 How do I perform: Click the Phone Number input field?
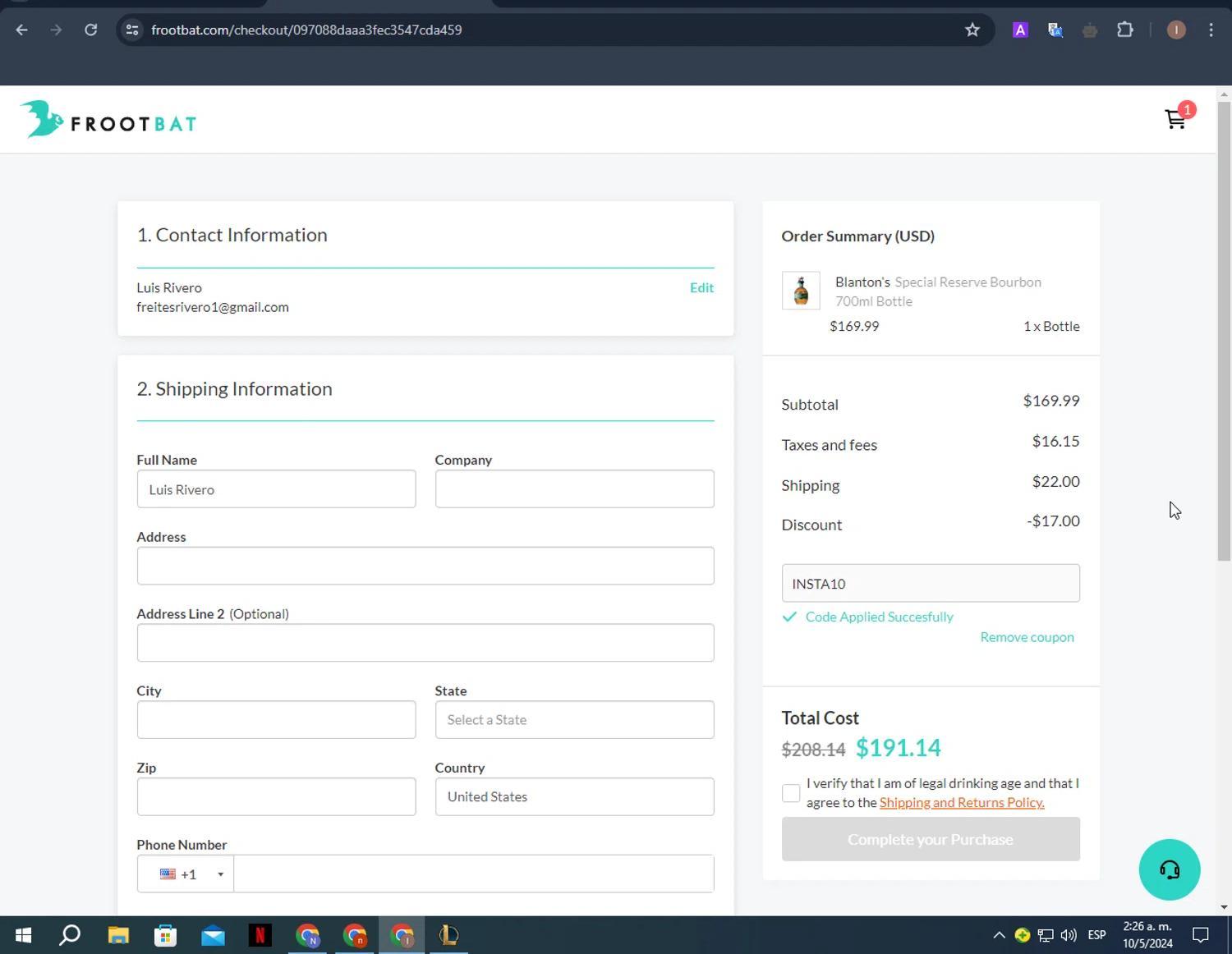tap(474, 874)
